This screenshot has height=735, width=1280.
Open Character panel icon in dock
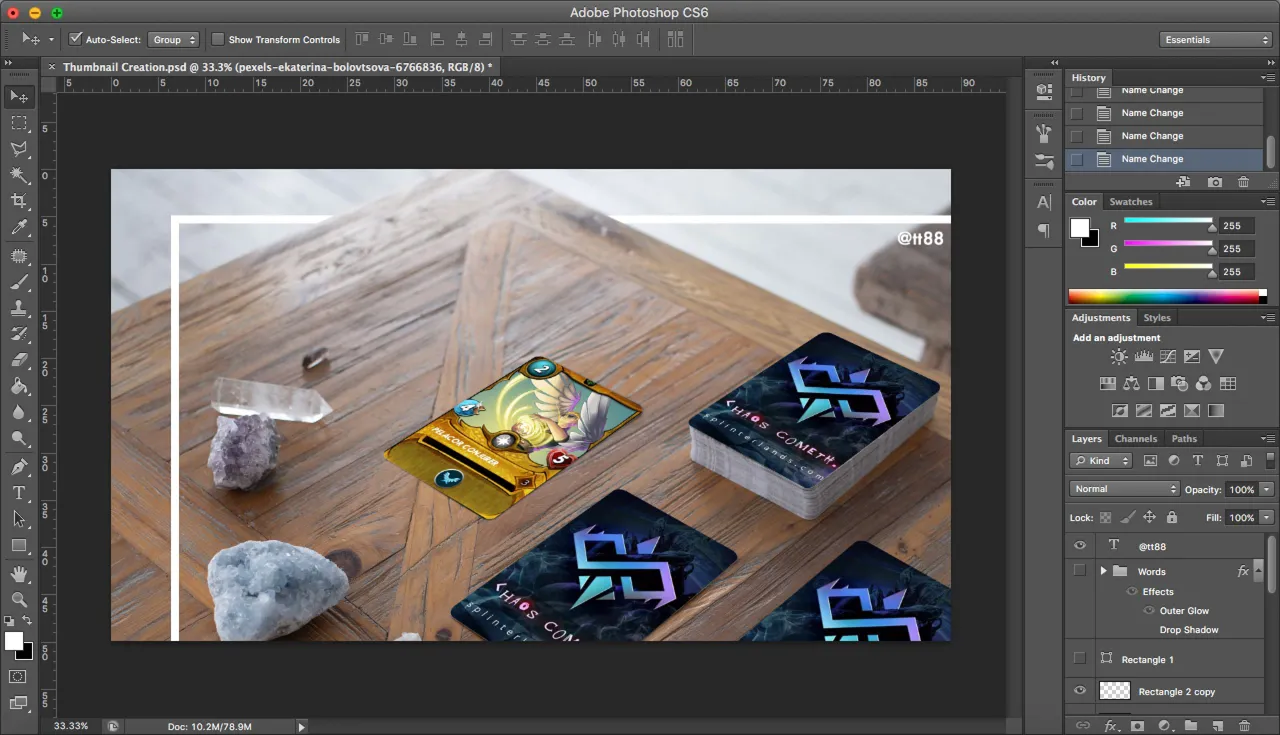coord(1044,201)
